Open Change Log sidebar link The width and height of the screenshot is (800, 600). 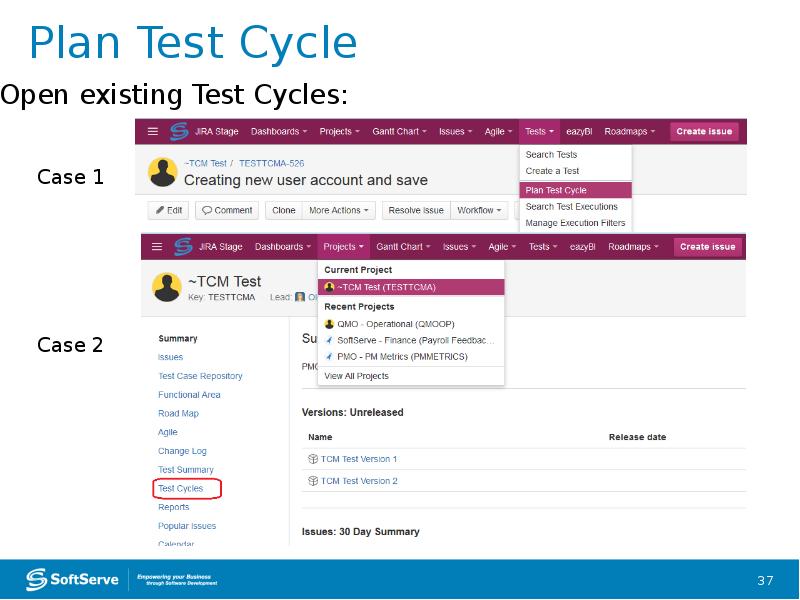point(182,451)
